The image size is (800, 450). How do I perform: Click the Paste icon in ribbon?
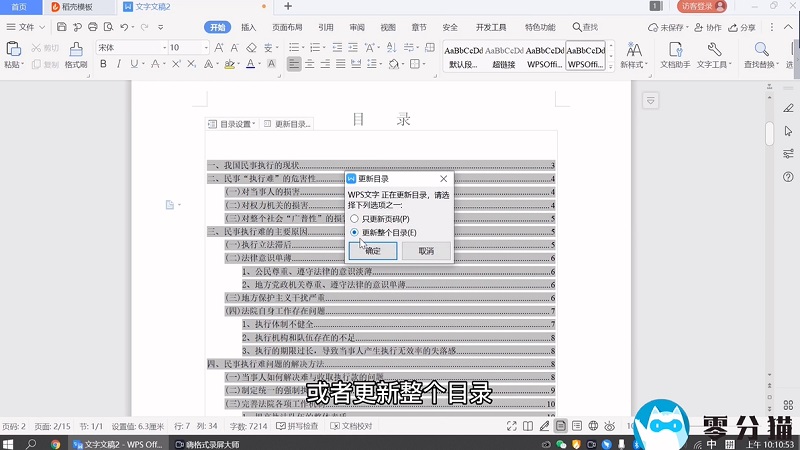13,55
